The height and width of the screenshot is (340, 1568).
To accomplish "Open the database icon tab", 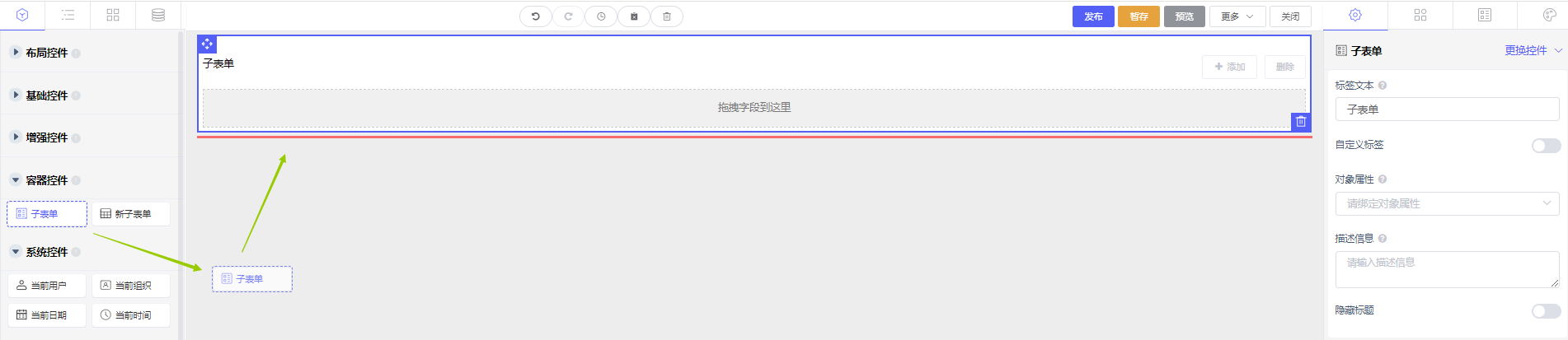I will [x=158, y=15].
